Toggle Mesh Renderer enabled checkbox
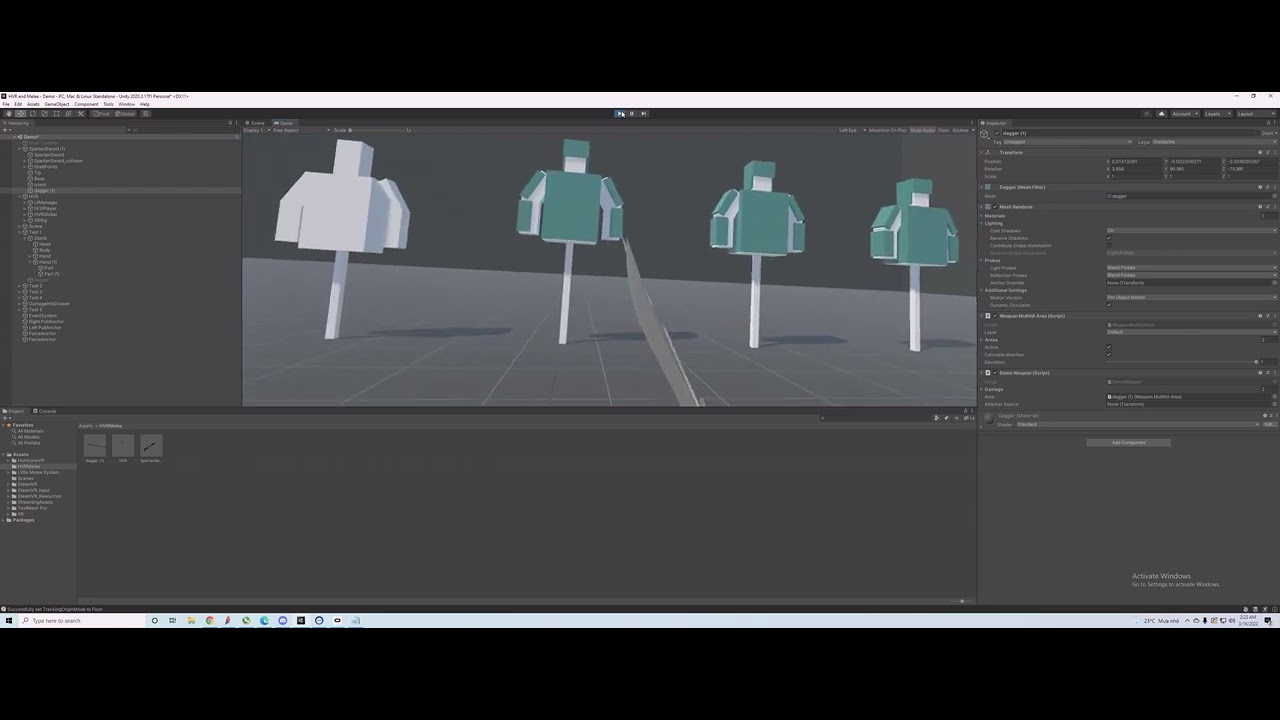 (x=995, y=206)
